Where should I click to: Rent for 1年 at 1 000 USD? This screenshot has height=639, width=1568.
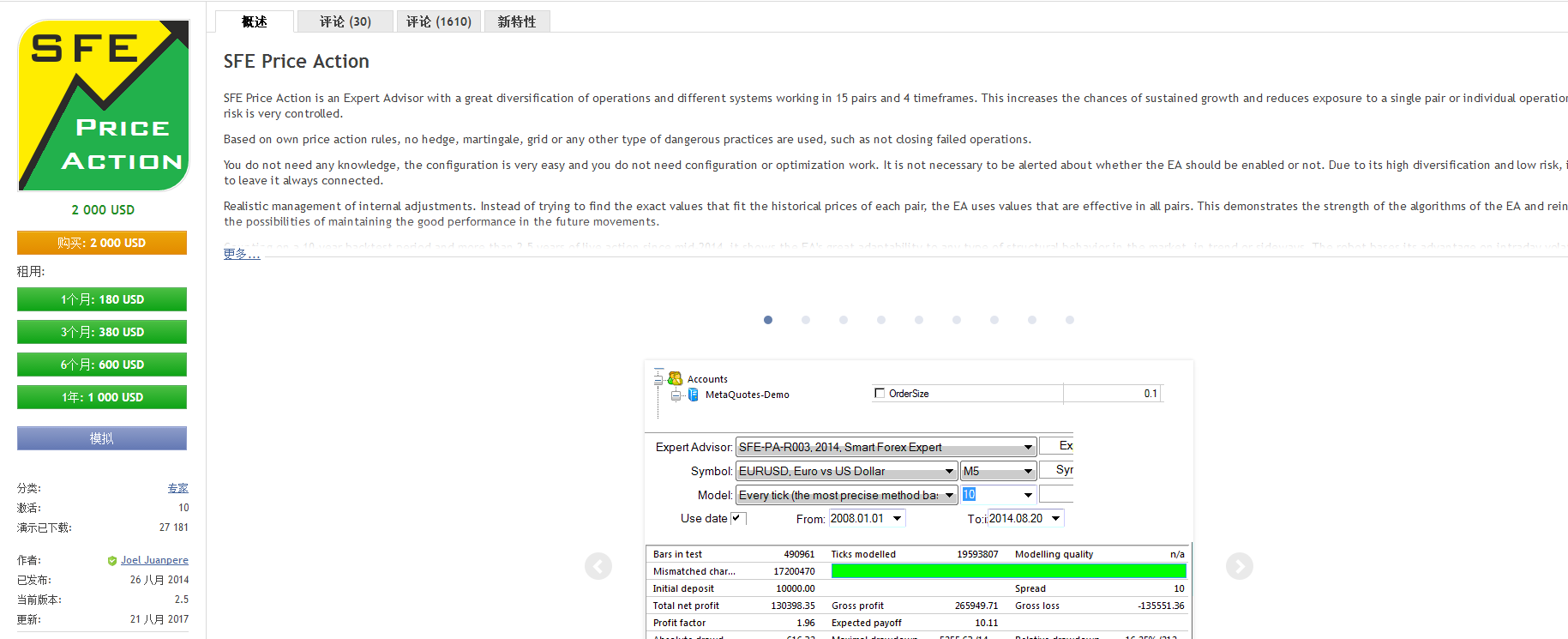[102, 397]
